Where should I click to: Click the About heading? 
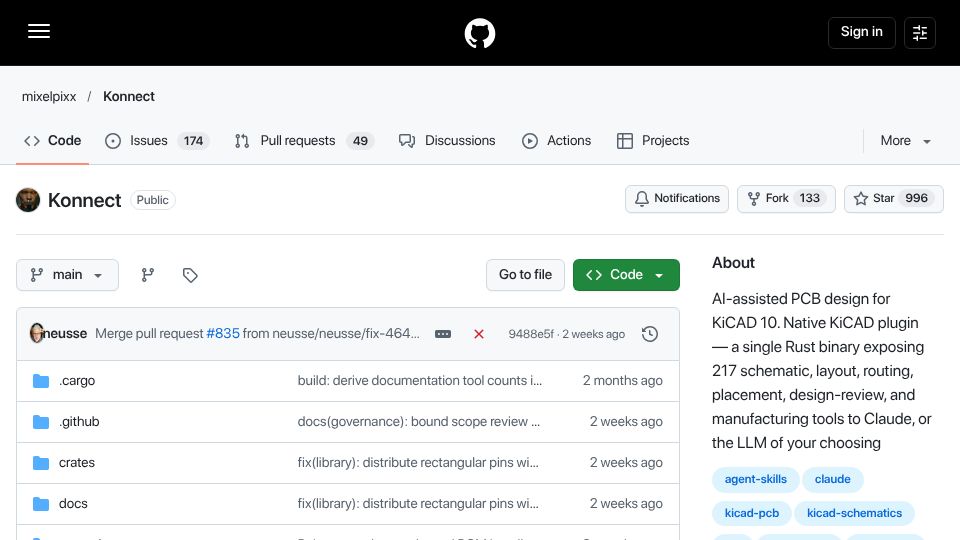[x=733, y=263]
